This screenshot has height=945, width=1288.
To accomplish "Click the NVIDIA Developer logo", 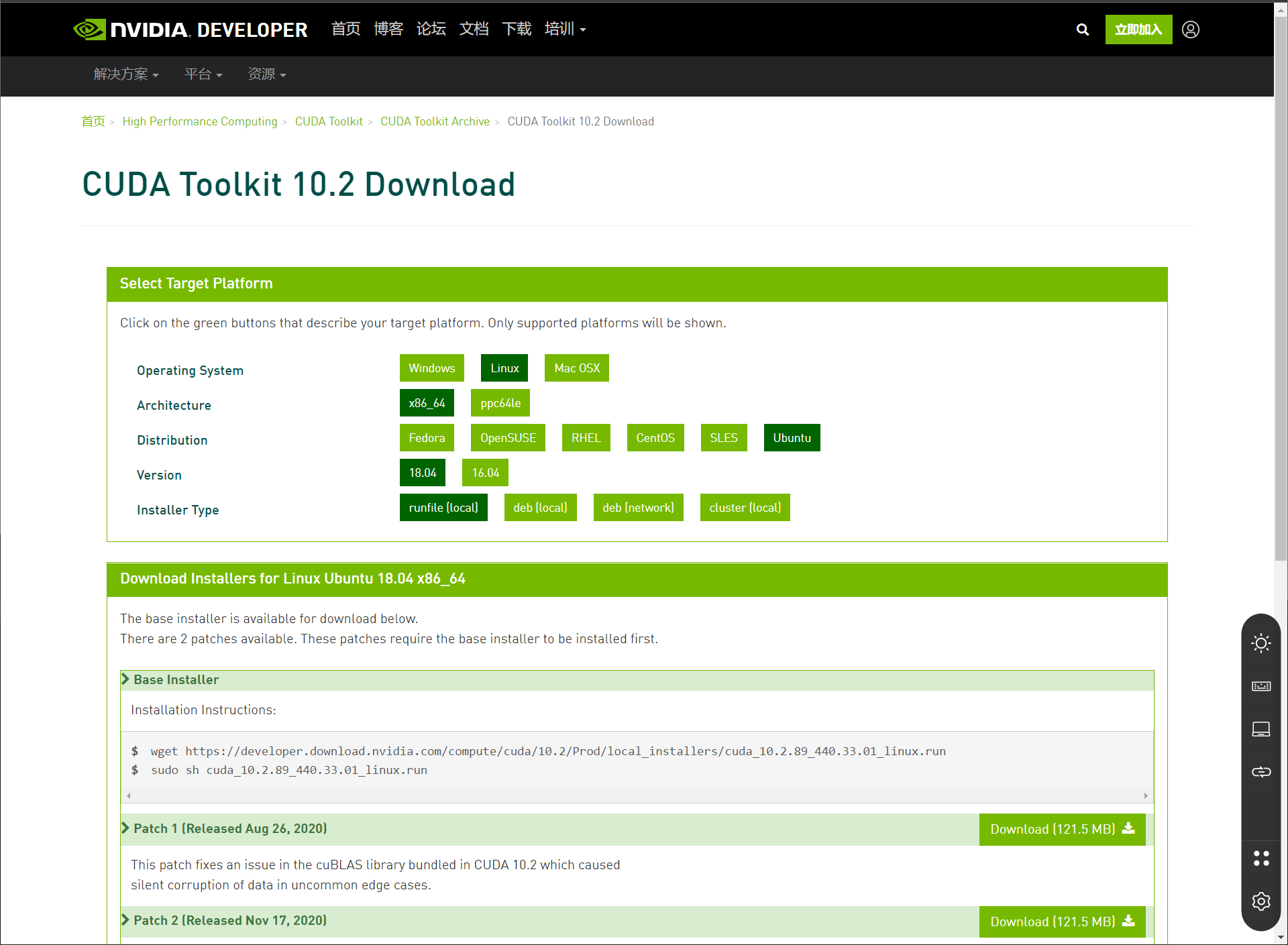I will pyautogui.click(x=191, y=30).
